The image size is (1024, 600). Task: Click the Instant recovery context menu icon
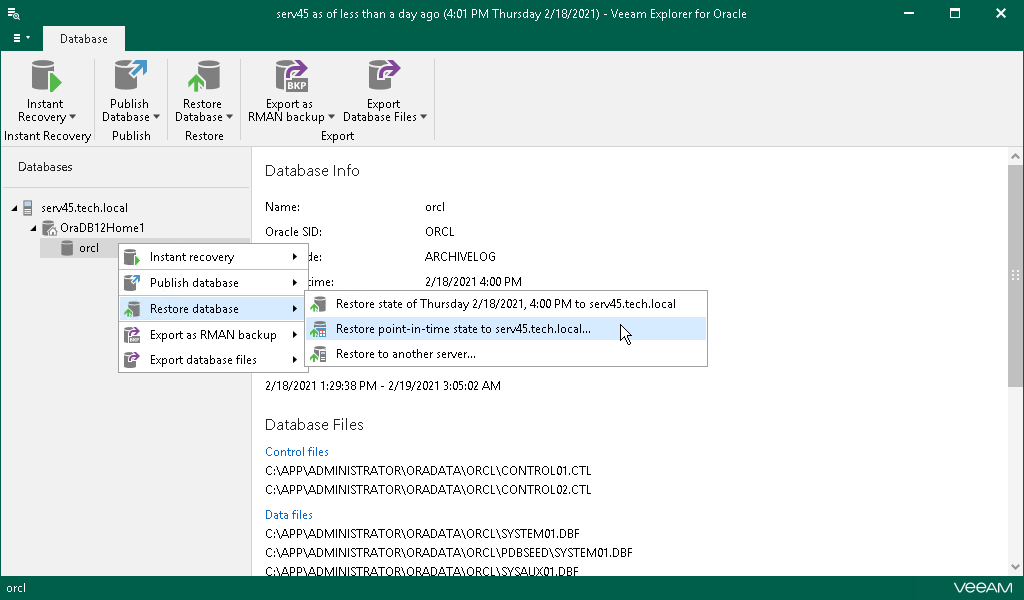pos(132,257)
